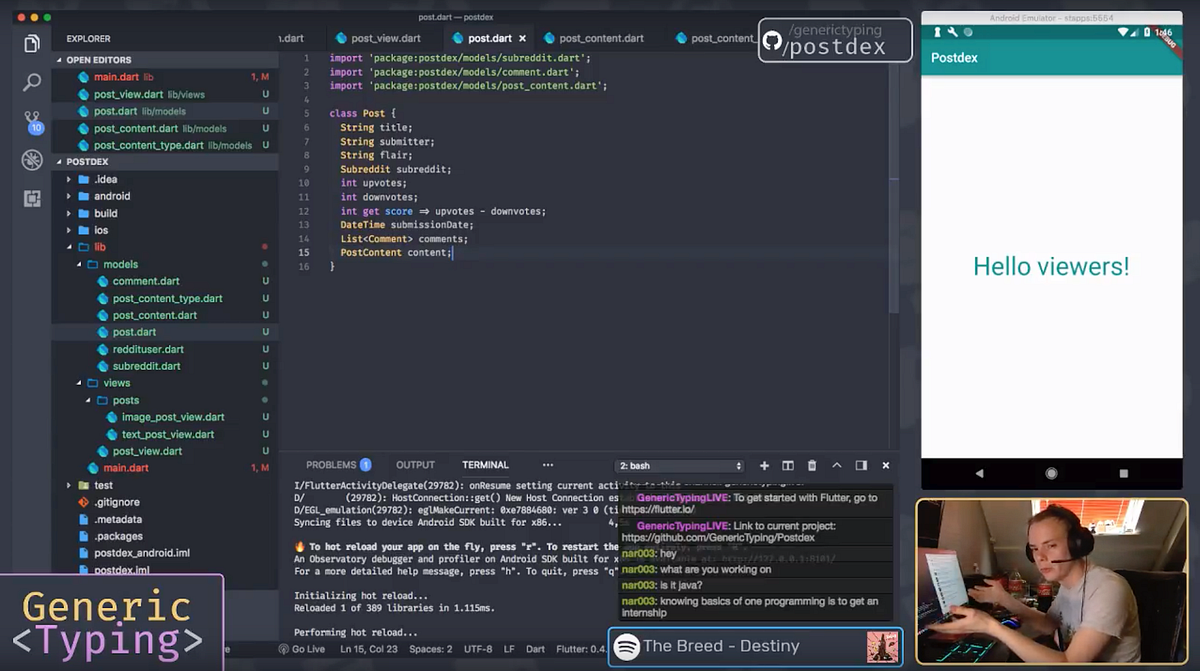Kill the terminal with the trash icon
Image resolution: width=1200 pixels, height=671 pixels.
[x=812, y=465]
